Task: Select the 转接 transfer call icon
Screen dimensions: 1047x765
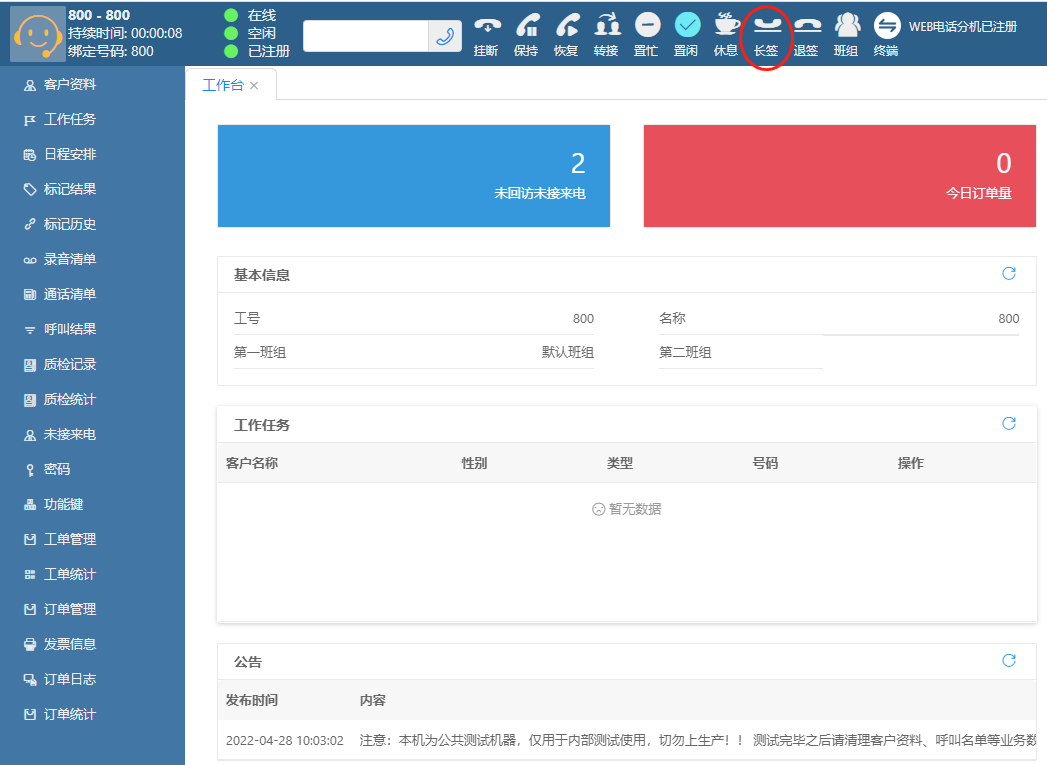Action: tap(607, 26)
